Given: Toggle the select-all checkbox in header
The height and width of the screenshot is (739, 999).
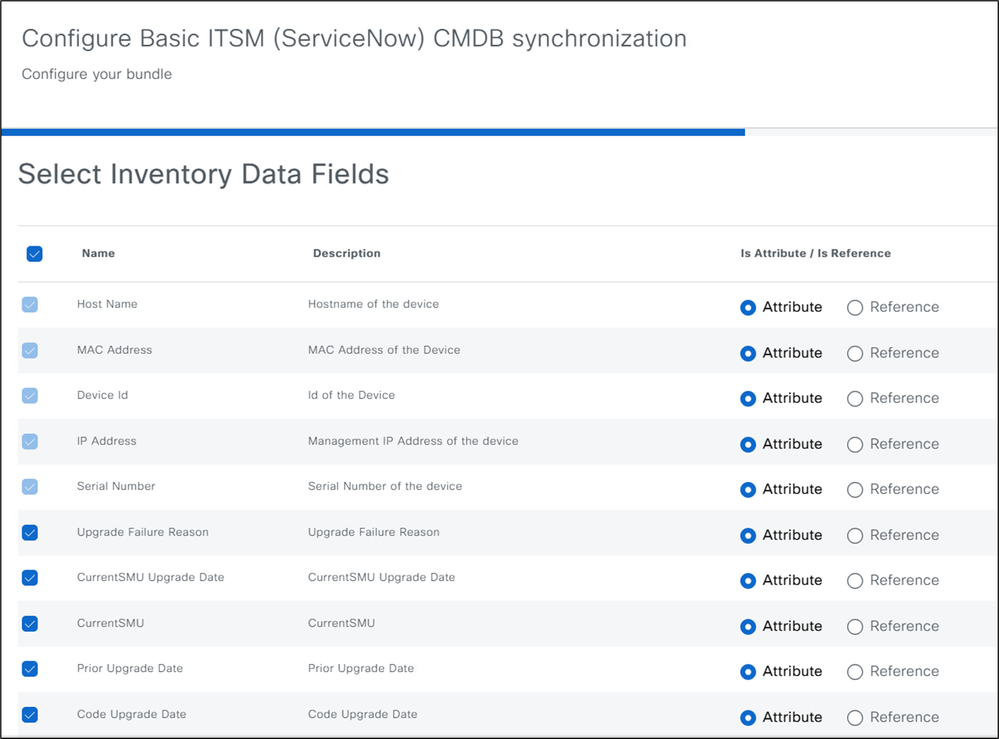Looking at the screenshot, I should pos(34,254).
